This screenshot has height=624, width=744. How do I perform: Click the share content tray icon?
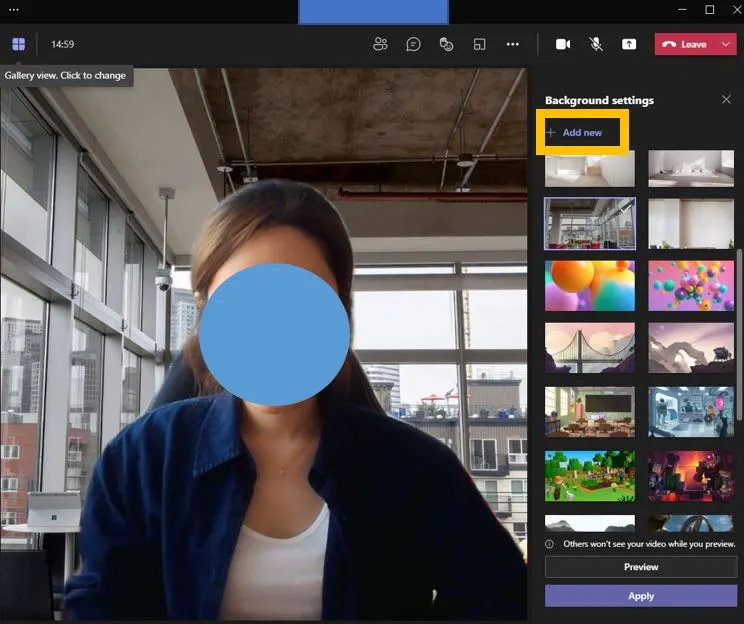coord(629,44)
